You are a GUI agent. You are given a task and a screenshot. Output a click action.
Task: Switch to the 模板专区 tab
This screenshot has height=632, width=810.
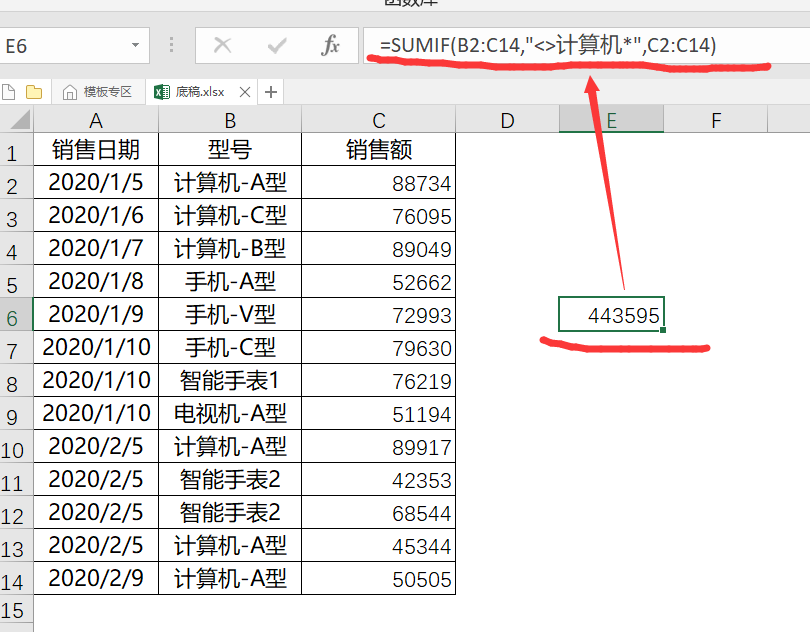tap(97, 92)
